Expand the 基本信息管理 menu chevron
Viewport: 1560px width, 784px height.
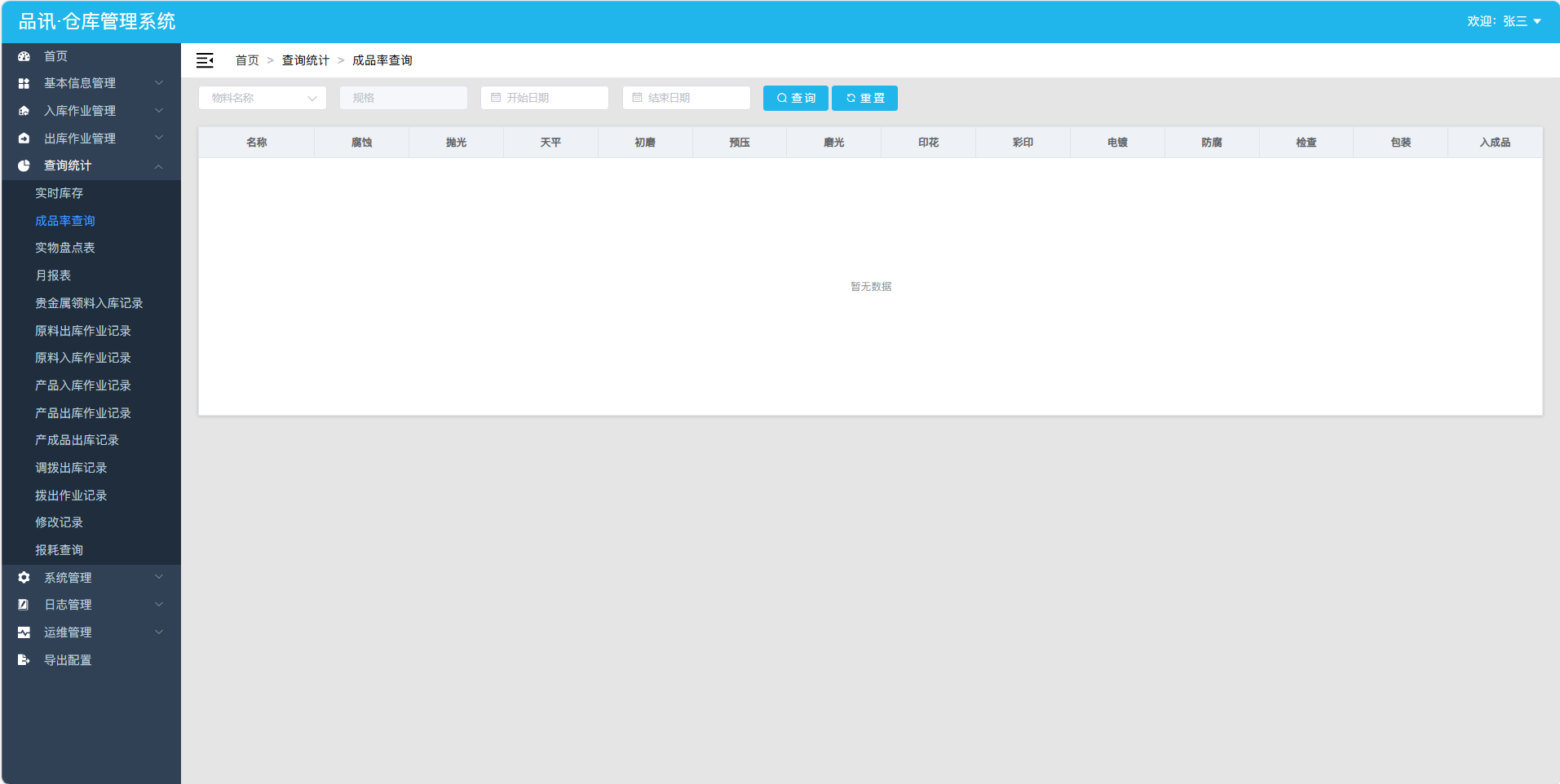pos(159,83)
